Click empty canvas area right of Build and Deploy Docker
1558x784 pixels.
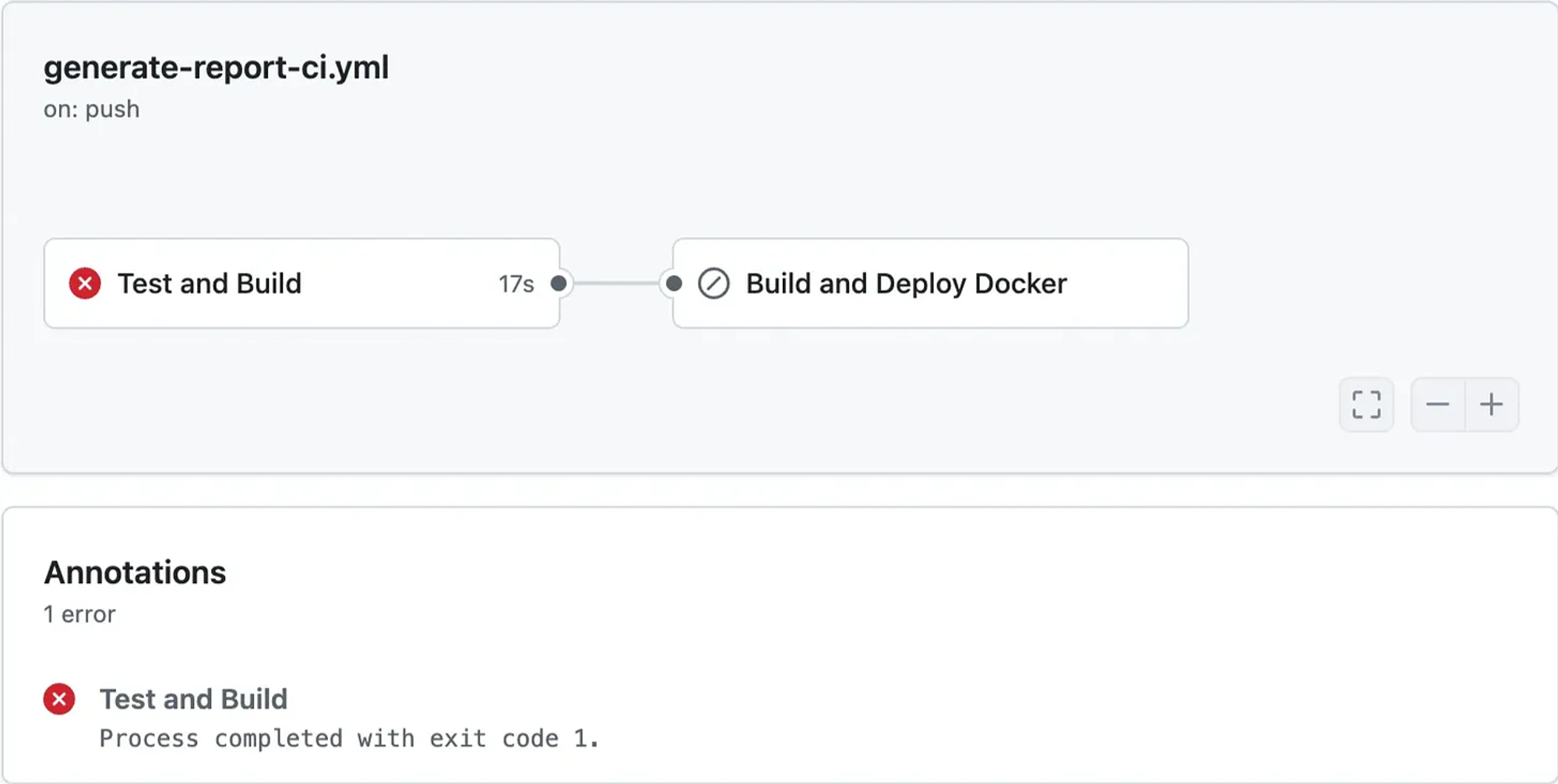(x=1363, y=283)
